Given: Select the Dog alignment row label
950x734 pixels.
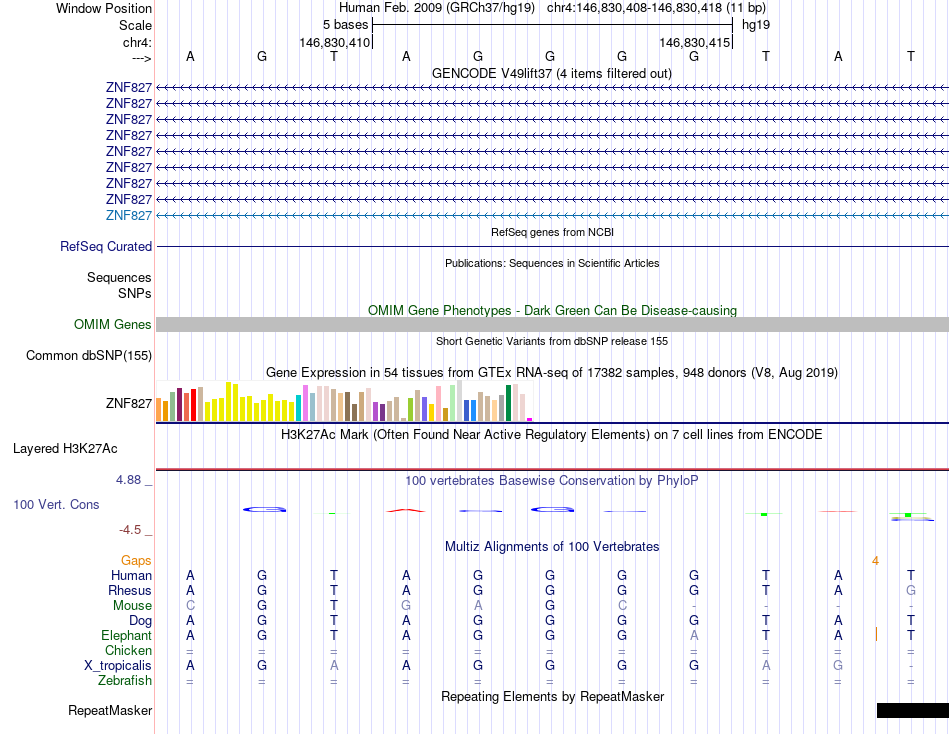Looking at the screenshot, I should [140, 621].
